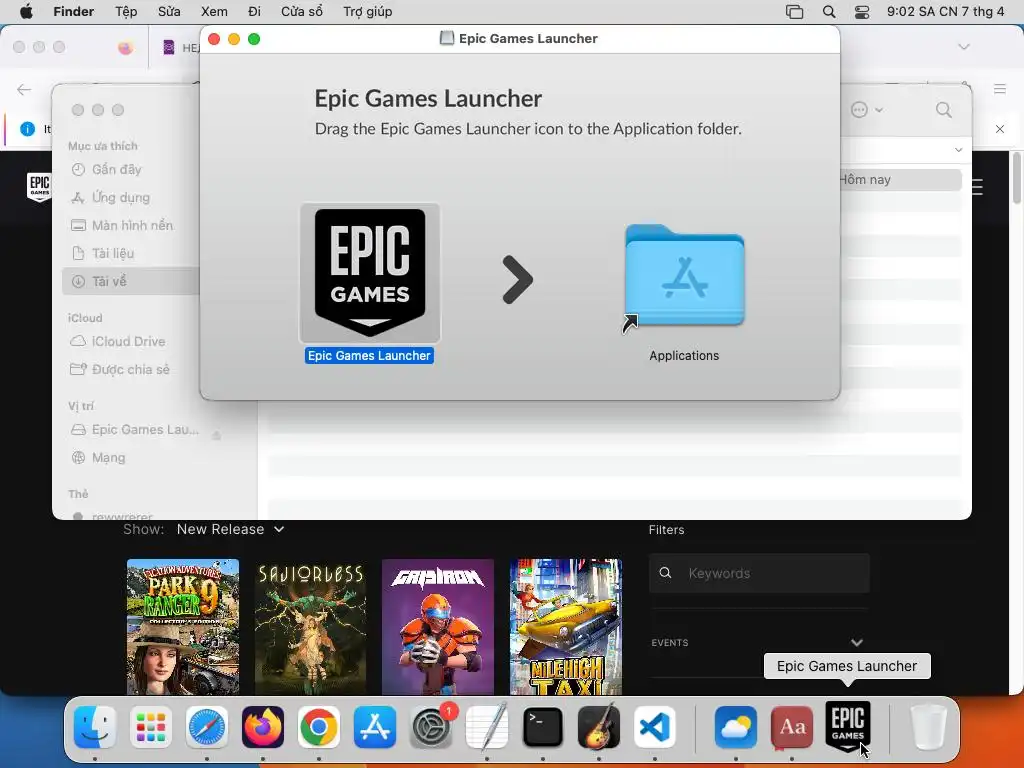The image size is (1024, 768).
Task: Open App Store from the Dock
Action: coord(375,727)
